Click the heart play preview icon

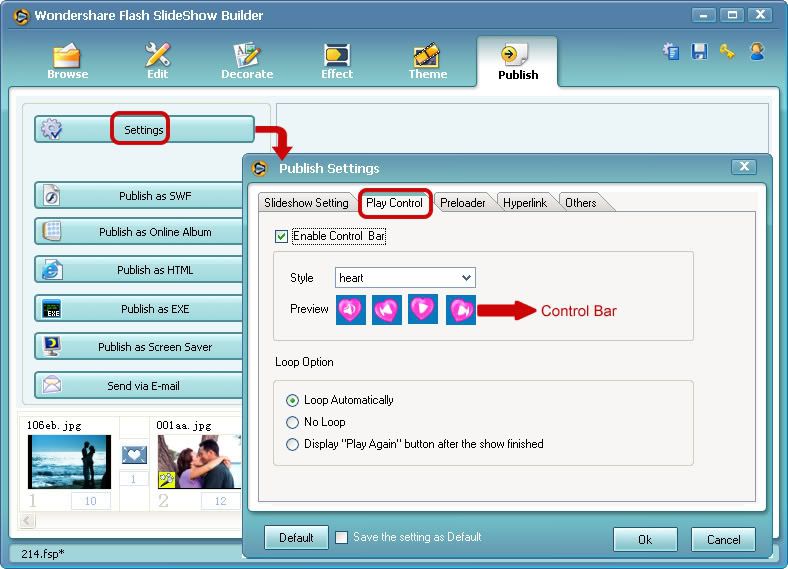(x=423, y=310)
